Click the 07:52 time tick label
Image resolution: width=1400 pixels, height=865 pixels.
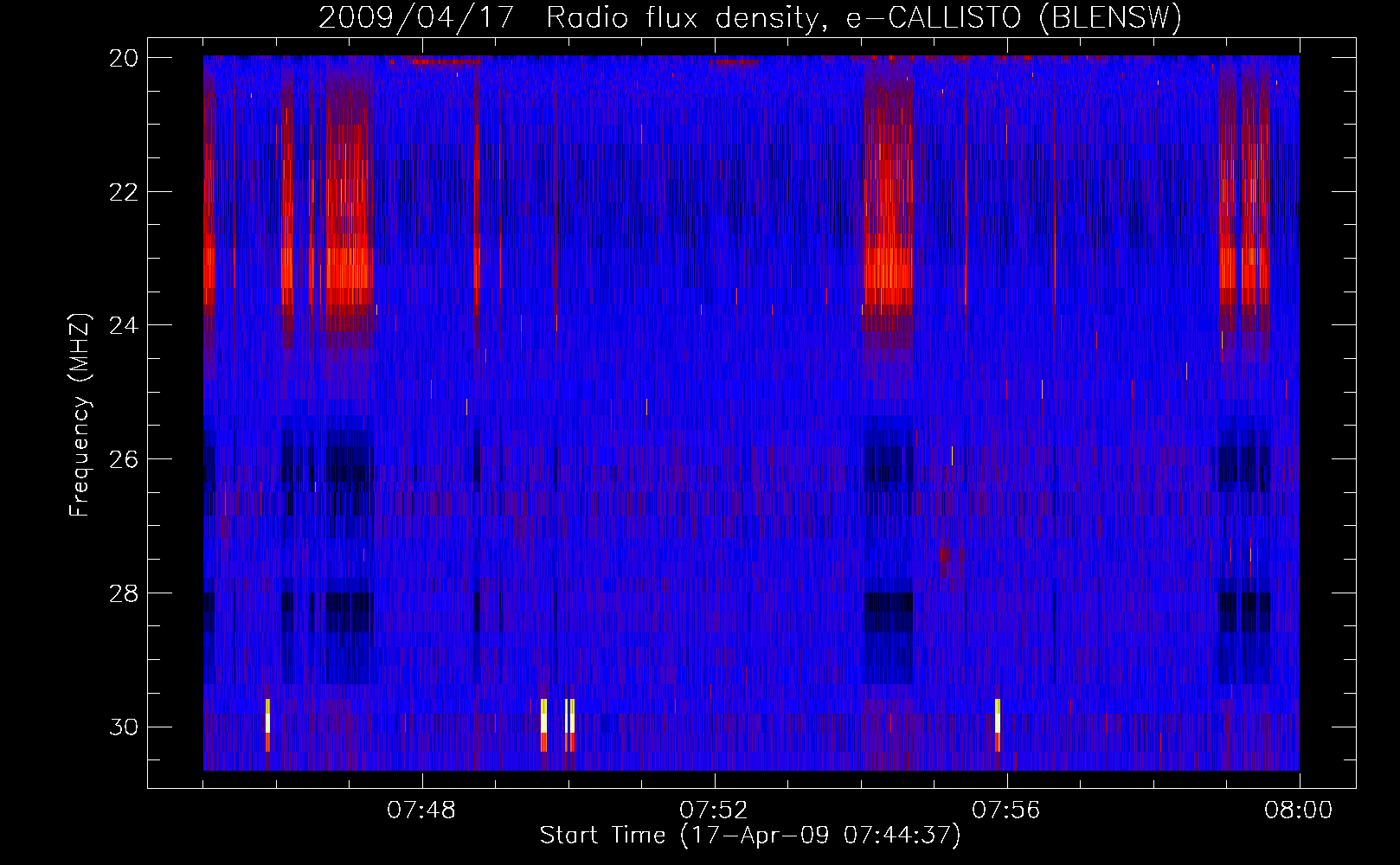(714, 811)
